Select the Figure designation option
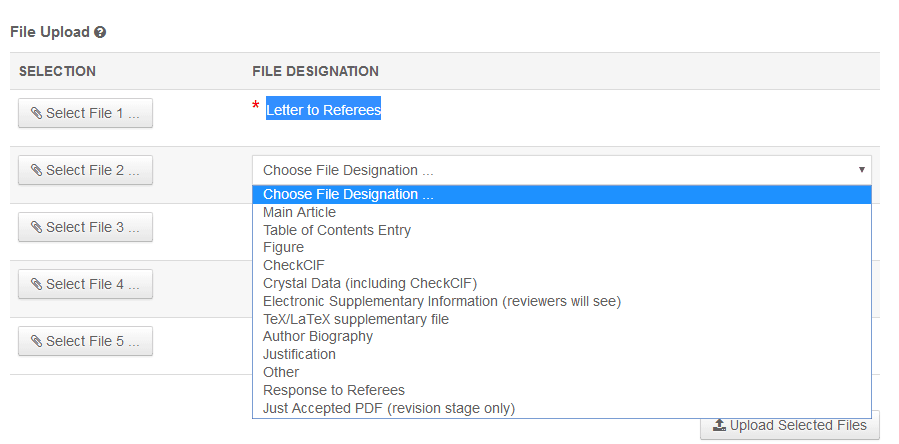Screen dimensions: 899x444 (x=283, y=247)
